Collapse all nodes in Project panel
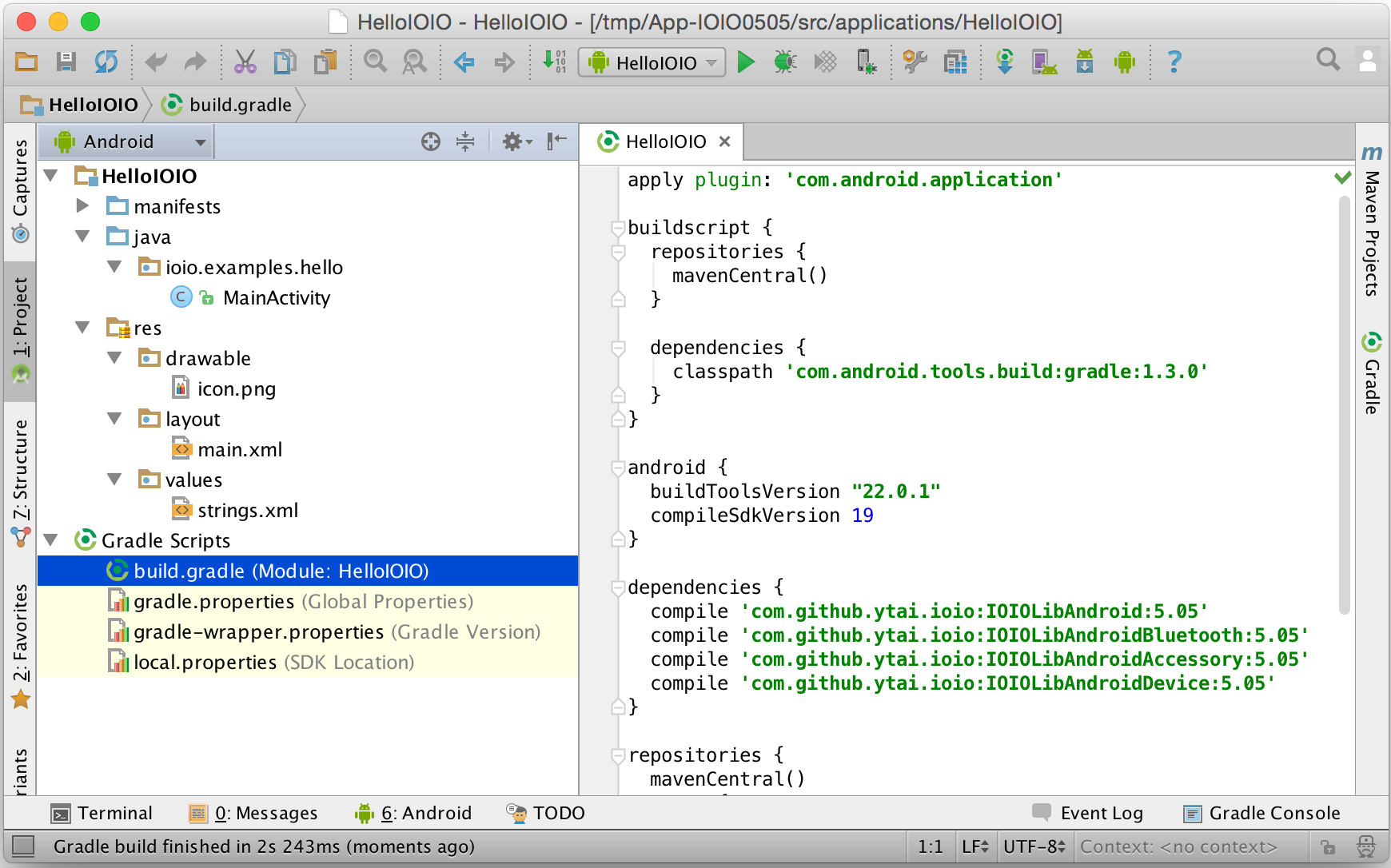 (x=464, y=141)
